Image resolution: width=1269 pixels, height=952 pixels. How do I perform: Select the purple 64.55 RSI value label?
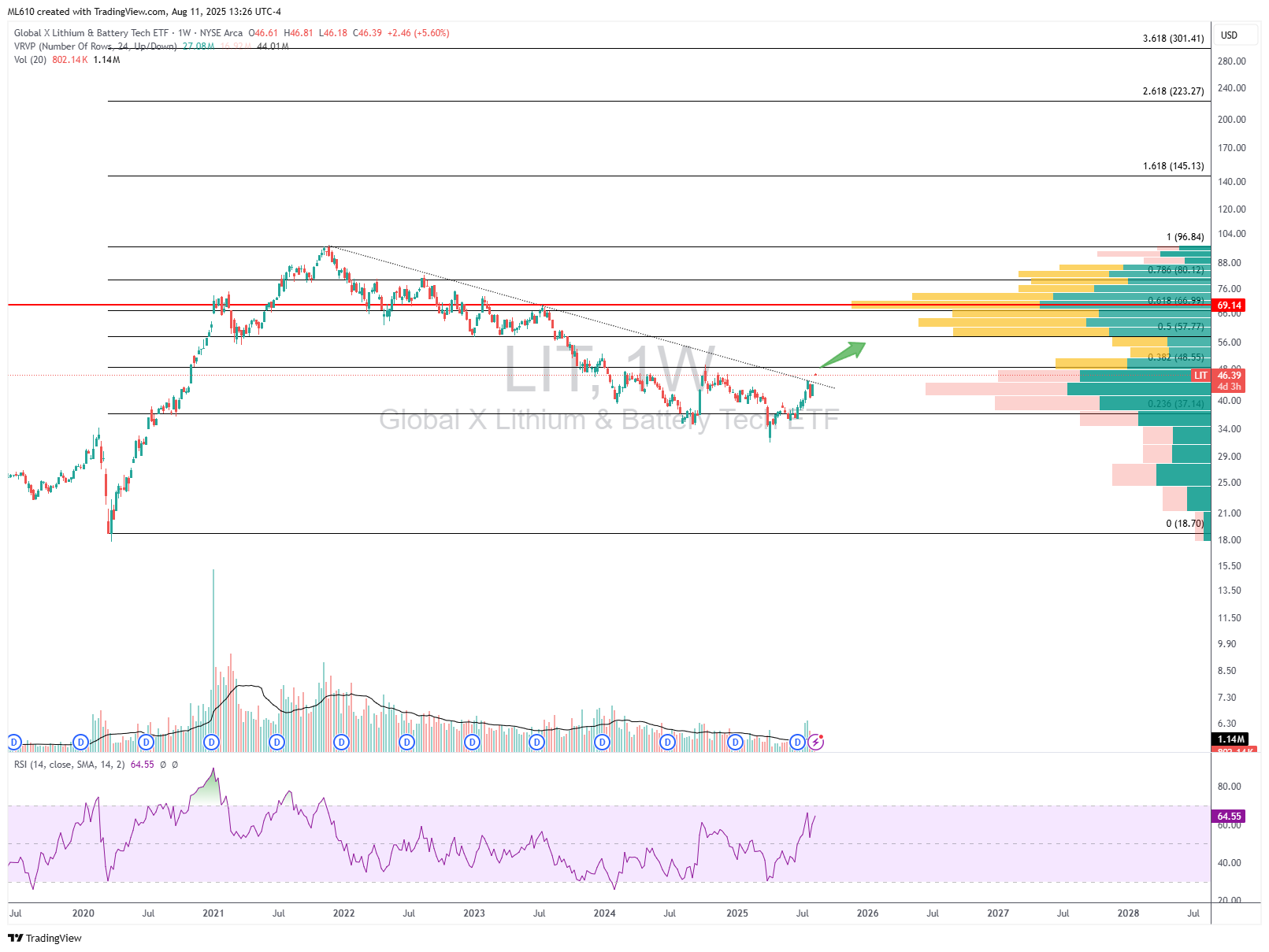pyautogui.click(x=1229, y=817)
